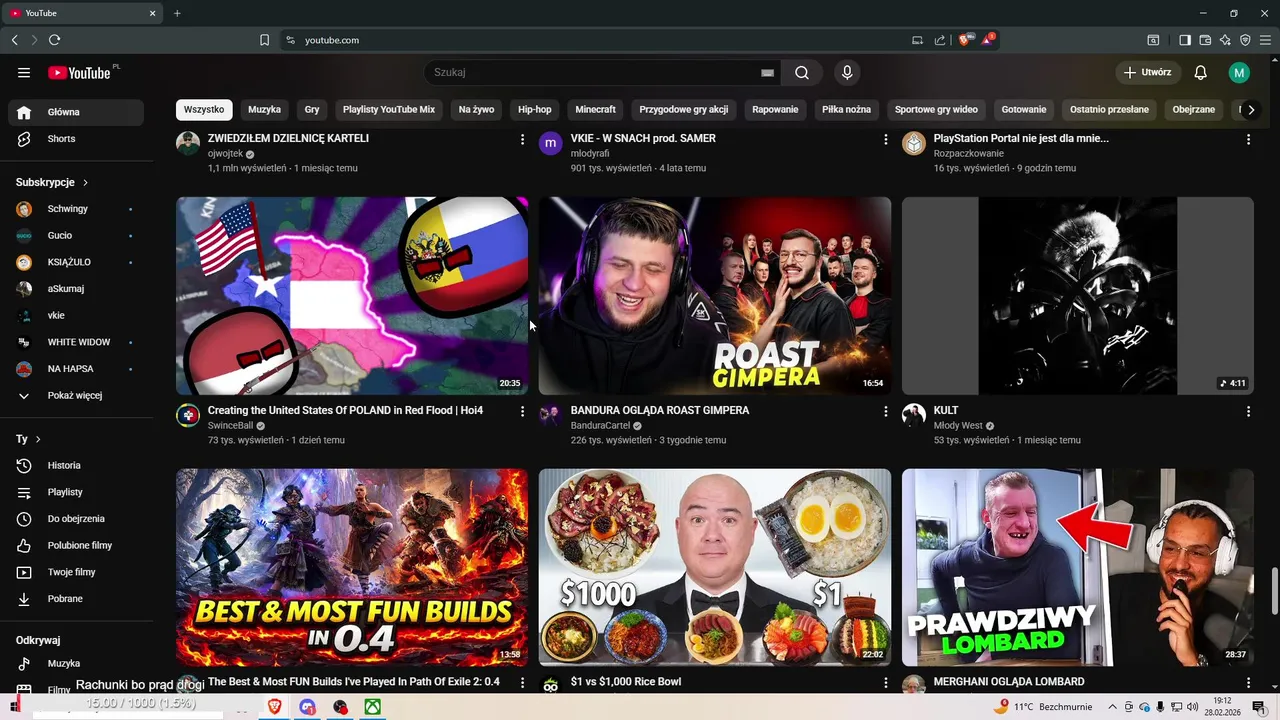Open the BanduraCartel channel link
The image size is (1280, 720).
click(x=600, y=426)
